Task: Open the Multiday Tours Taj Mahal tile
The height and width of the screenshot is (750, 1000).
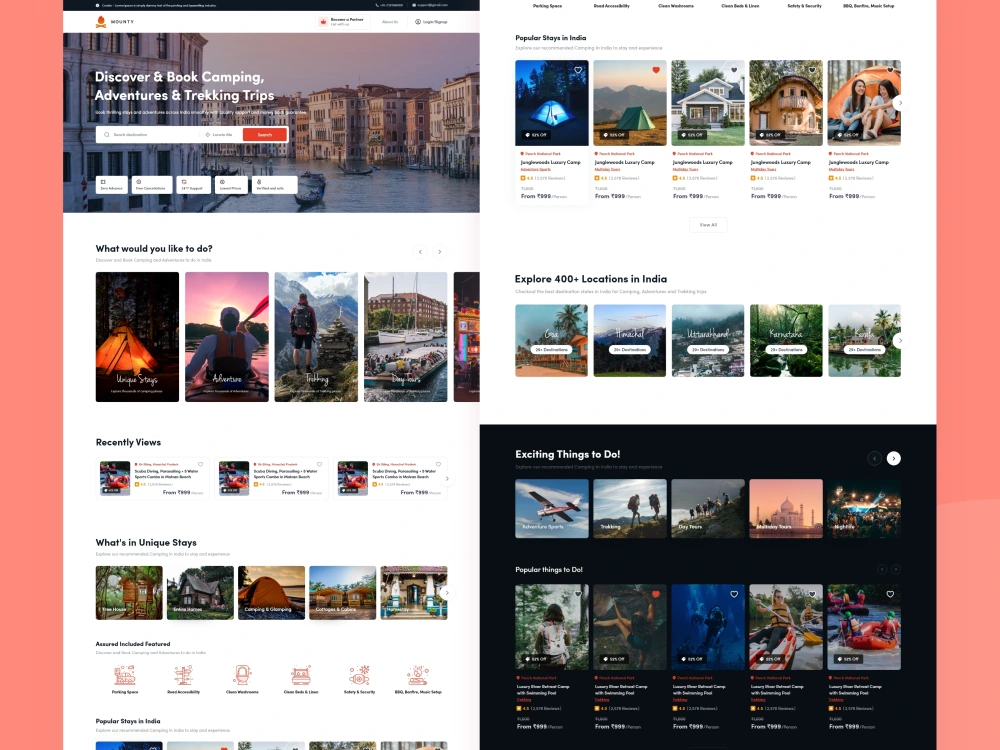Action: [x=786, y=509]
